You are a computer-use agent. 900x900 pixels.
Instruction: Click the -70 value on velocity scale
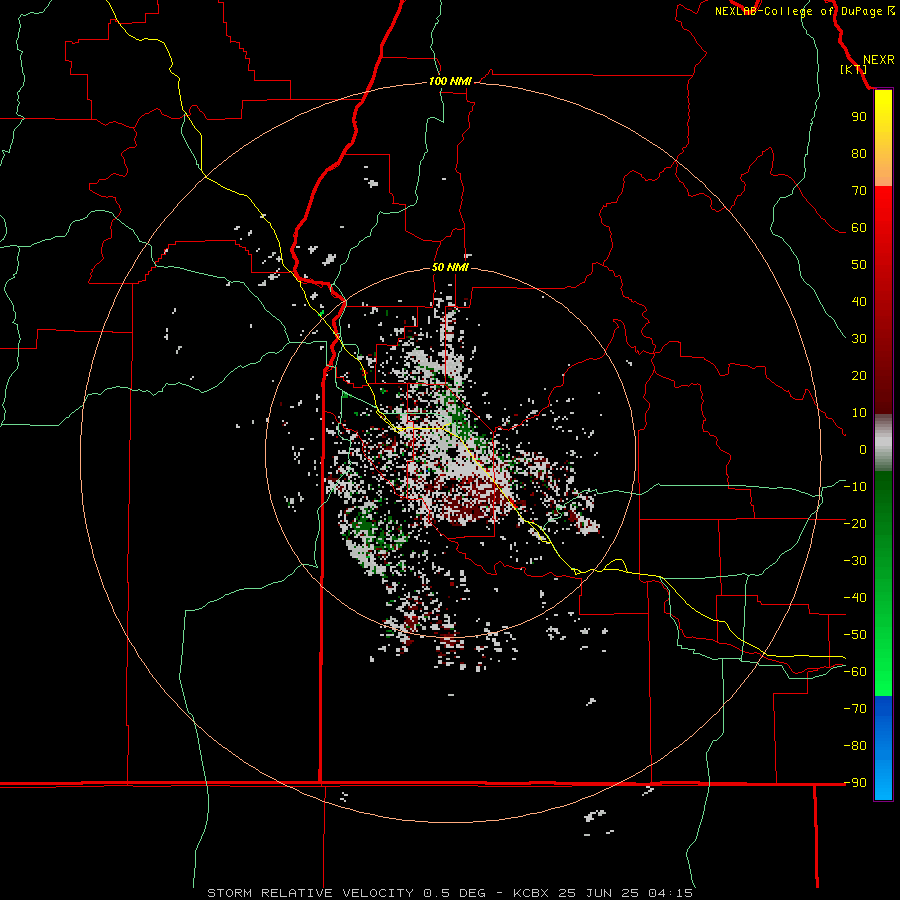point(855,709)
